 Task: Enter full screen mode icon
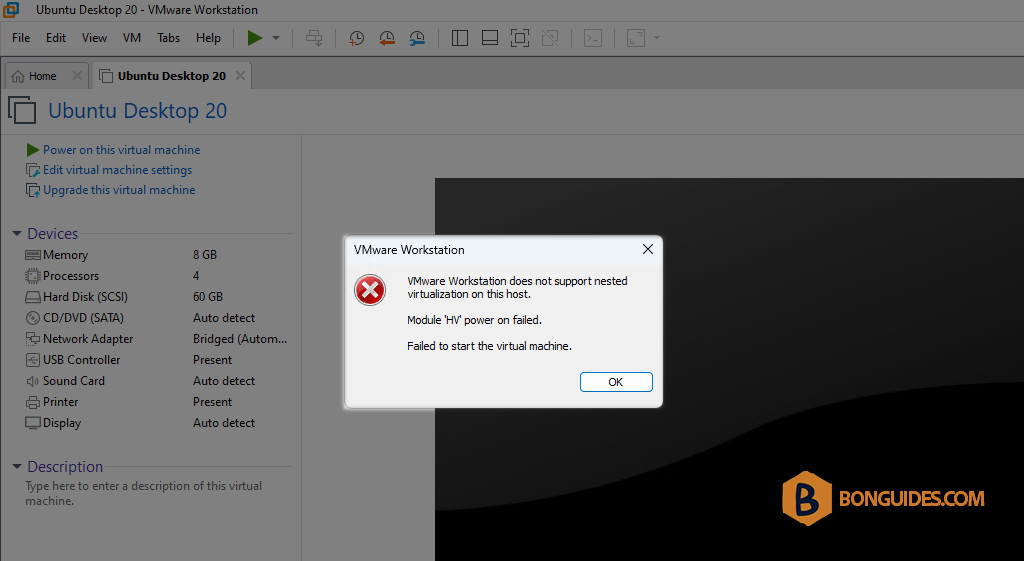click(520, 38)
